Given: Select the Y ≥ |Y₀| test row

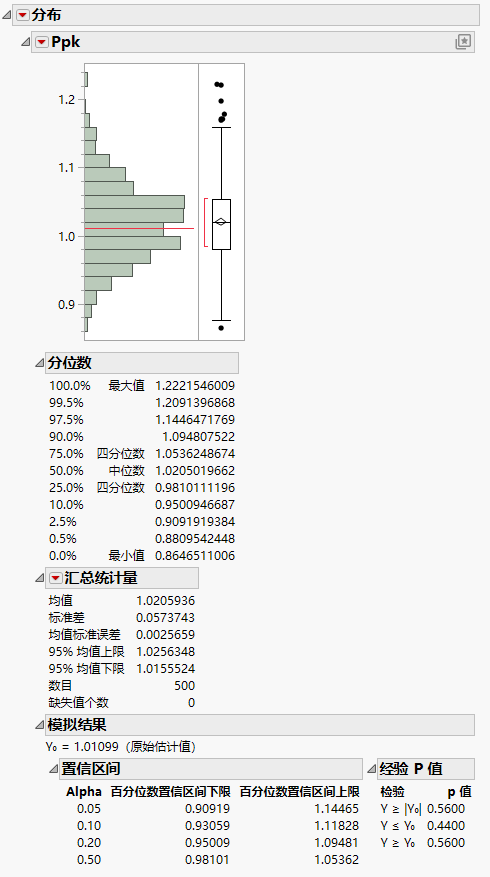Looking at the screenshot, I should tap(423, 809).
